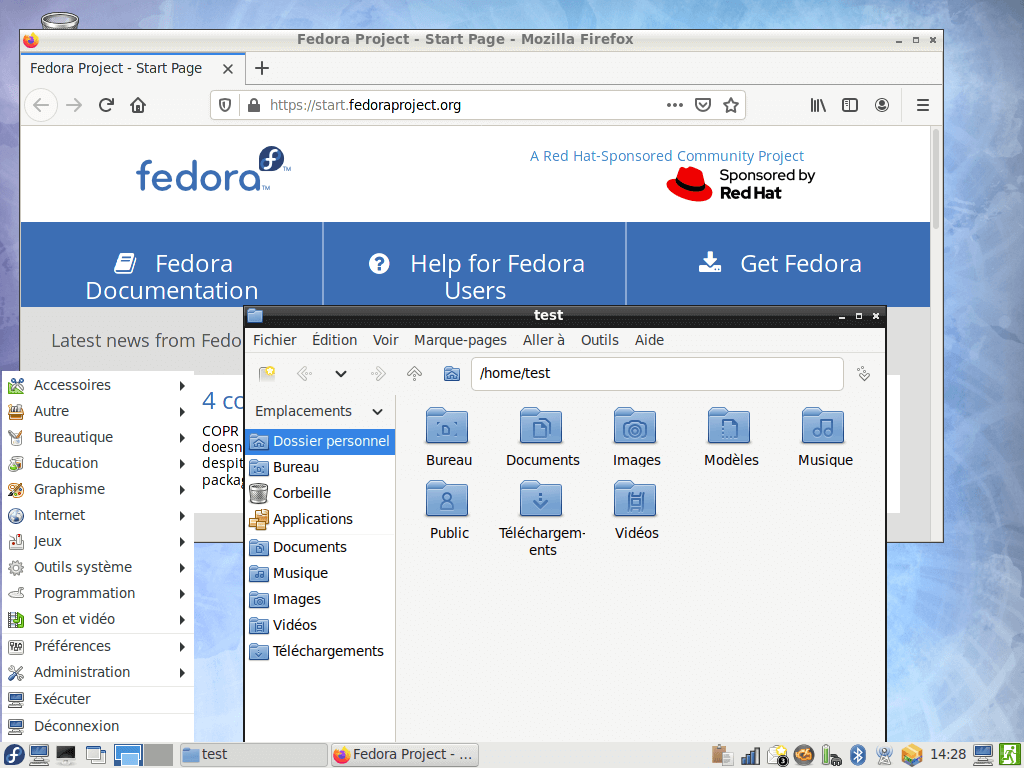Click the /home/test path field
Screen dimensions: 1024x768
pyautogui.click(x=657, y=374)
